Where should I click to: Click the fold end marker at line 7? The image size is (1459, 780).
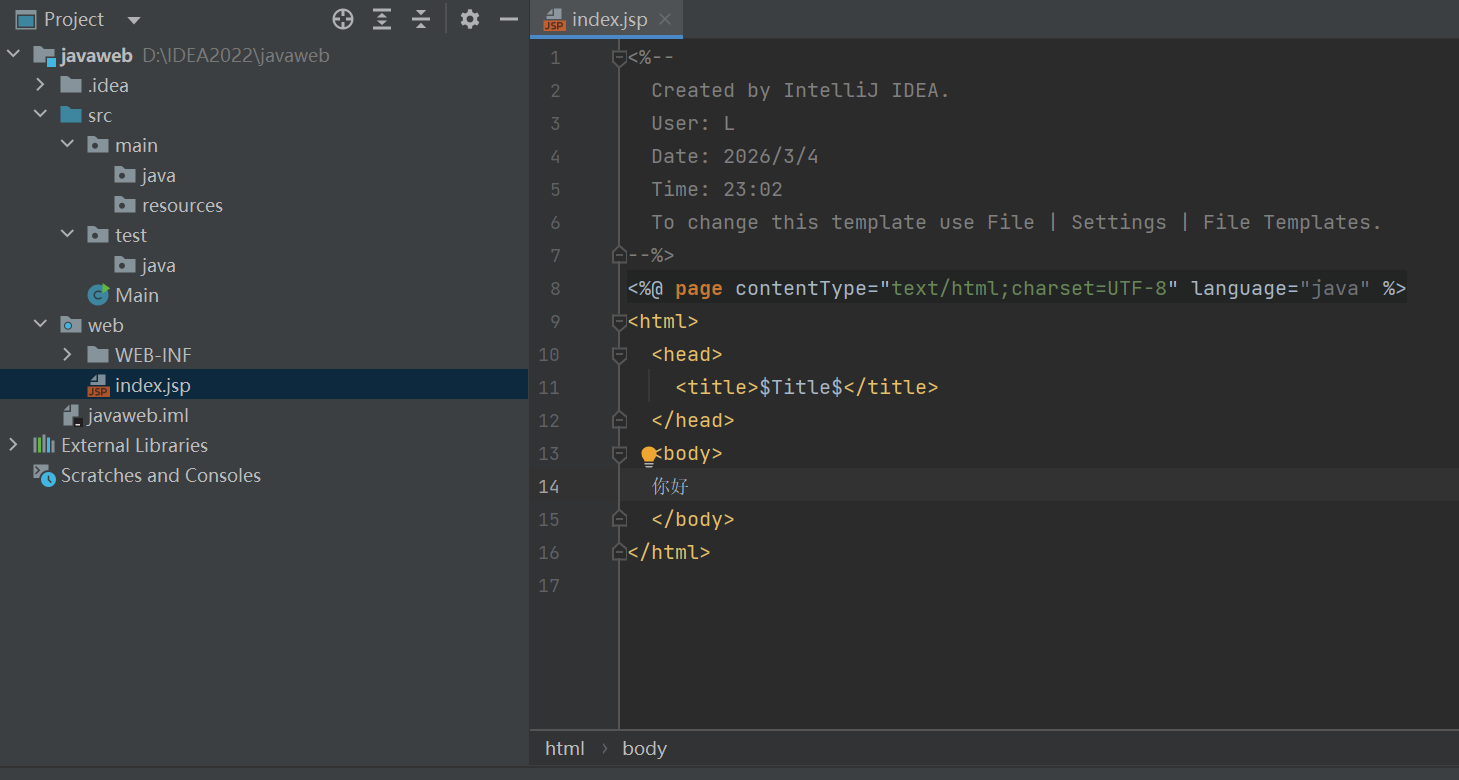619,255
